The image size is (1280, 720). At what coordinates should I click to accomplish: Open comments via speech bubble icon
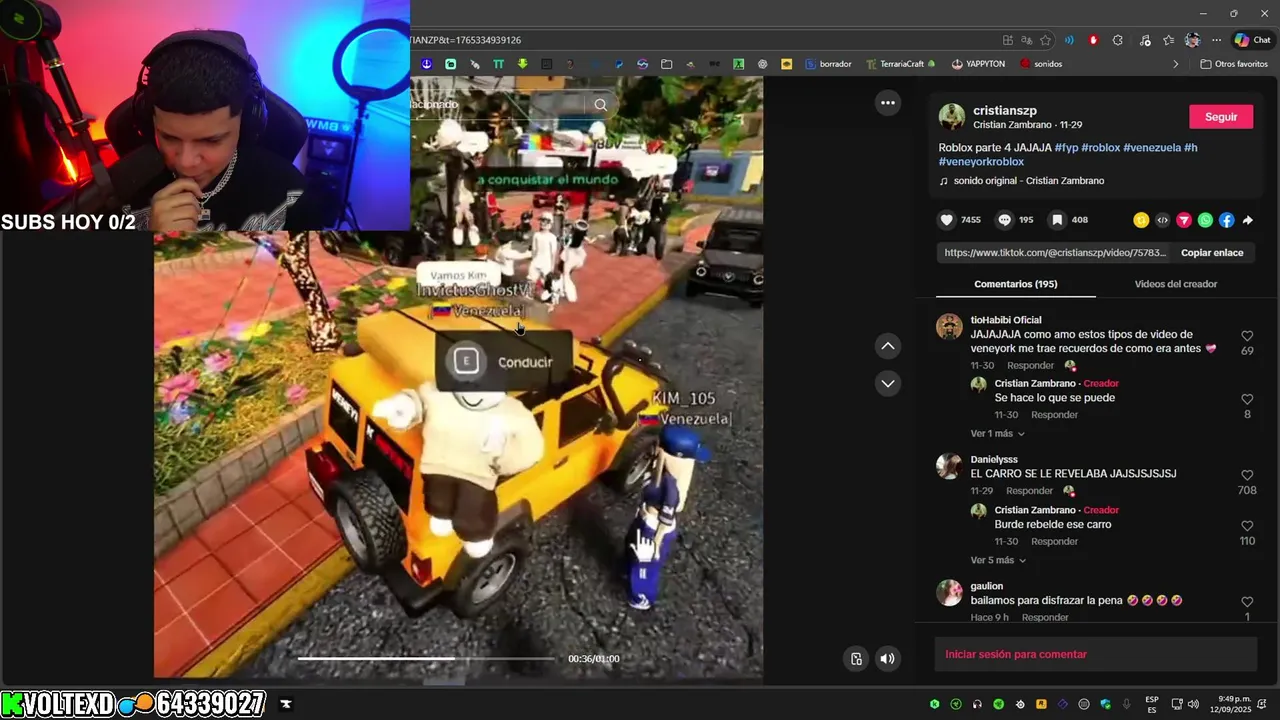(x=1004, y=220)
